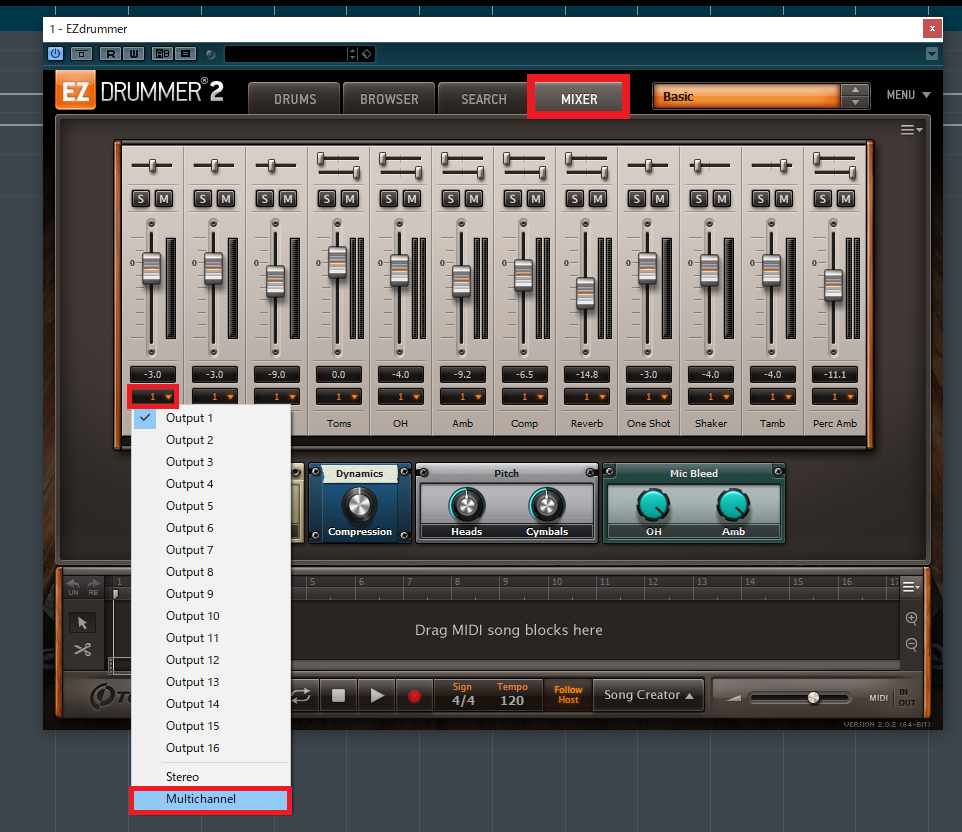This screenshot has width=962, height=832.
Task: Click the Amb Mic Bleed knob
Action: (733, 504)
